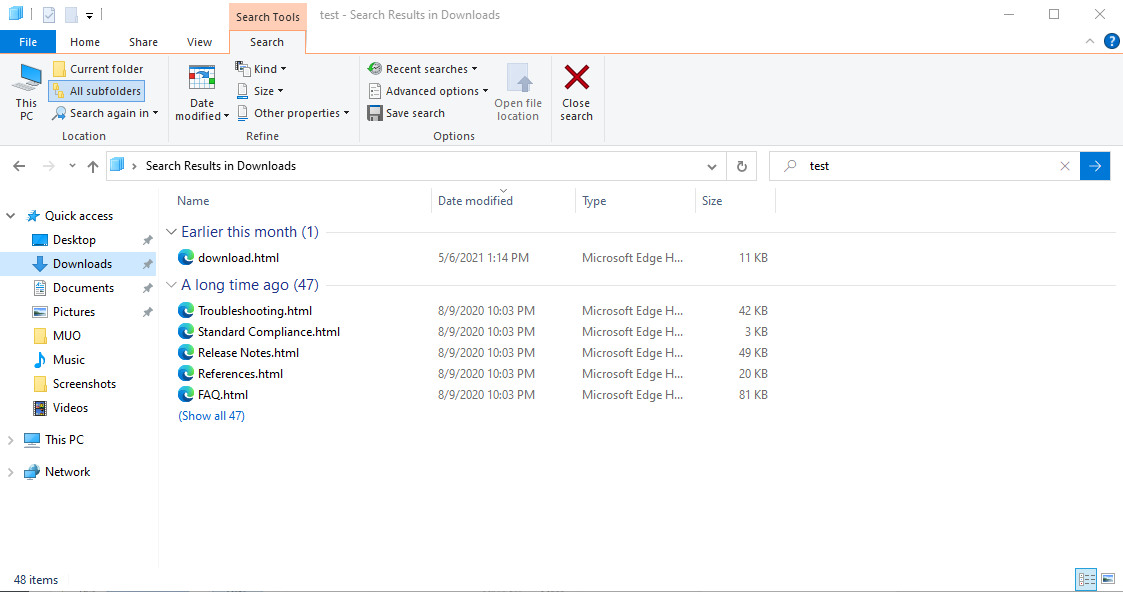Image resolution: width=1123 pixels, height=592 pixels.
Task: Clear search text with X
Action: (1065, 166)
